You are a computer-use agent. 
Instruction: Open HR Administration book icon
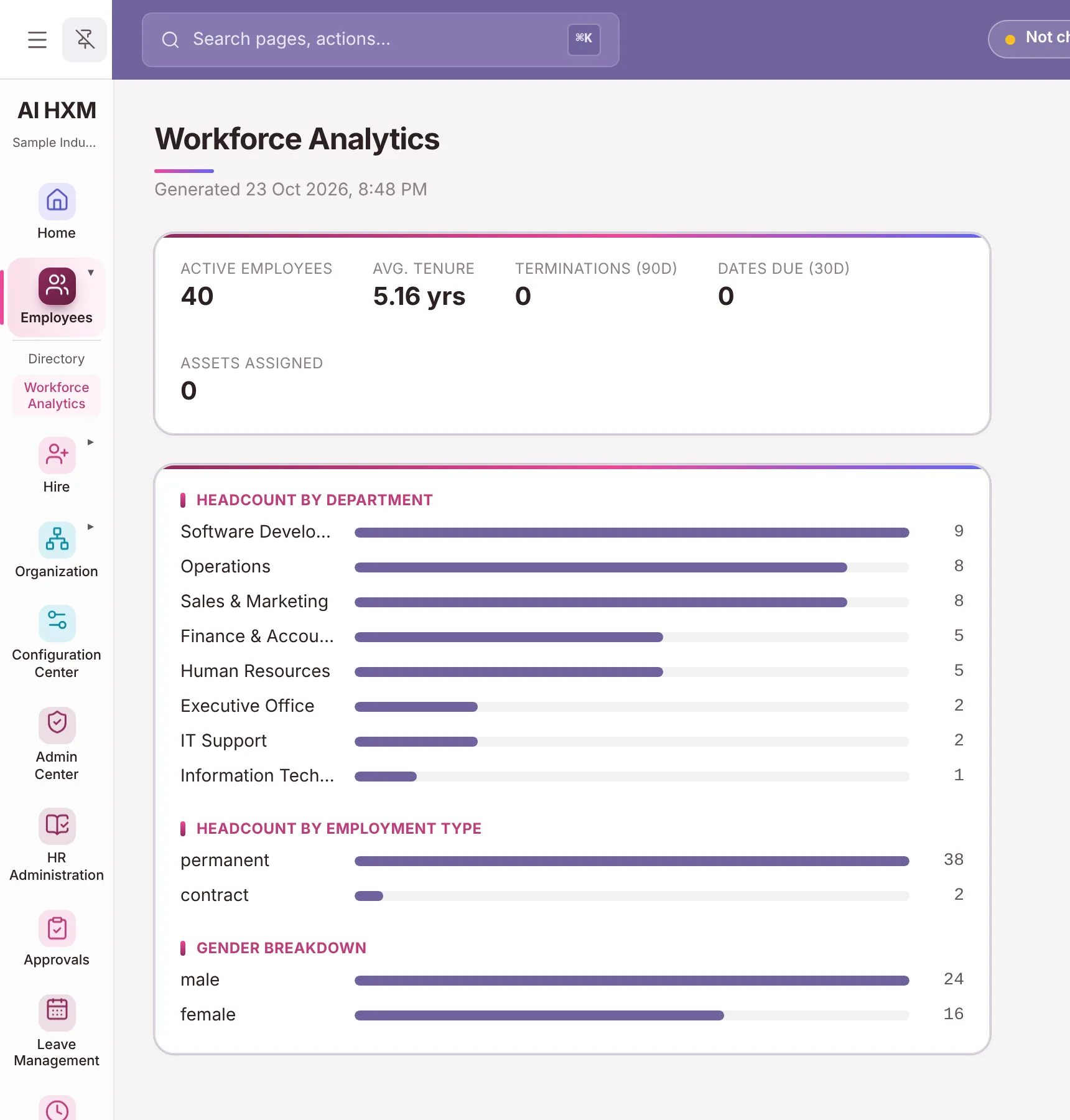coord(57,826)
